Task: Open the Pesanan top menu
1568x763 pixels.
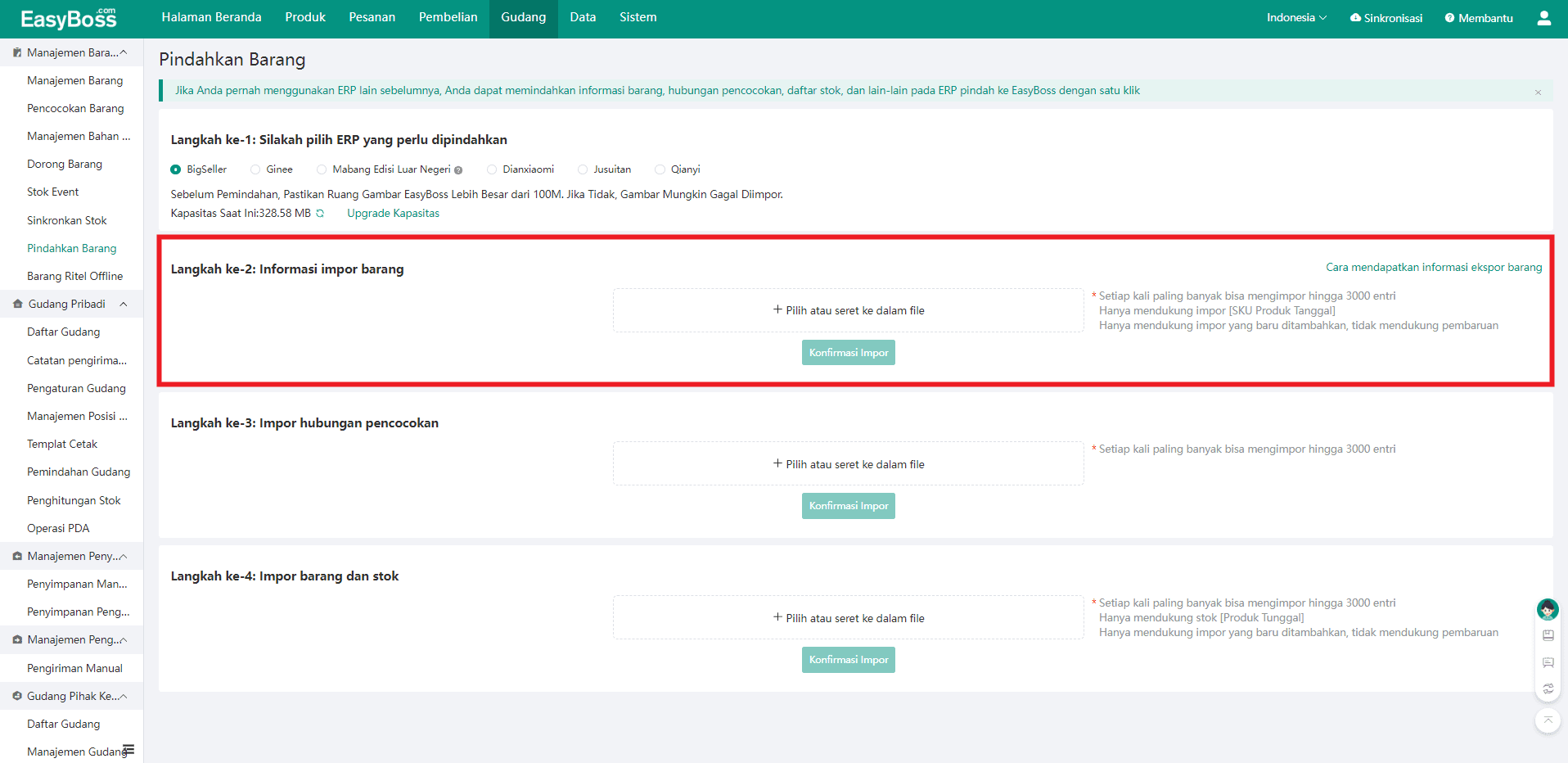Action: (x=372, y=17)
